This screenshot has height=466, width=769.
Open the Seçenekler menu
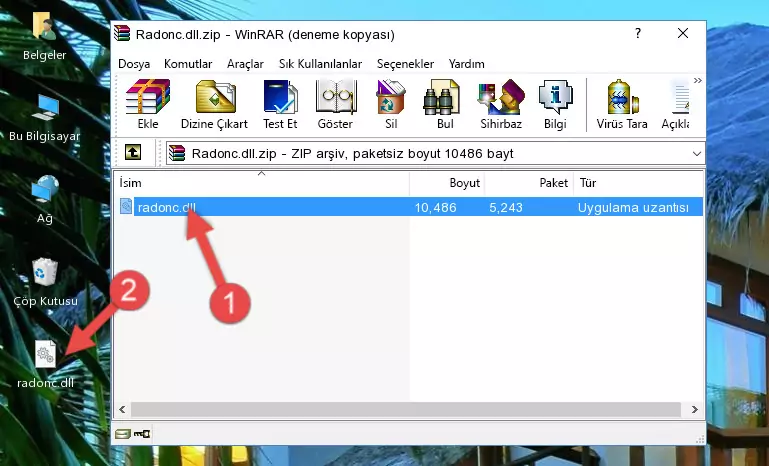click(x=405, y=64)
